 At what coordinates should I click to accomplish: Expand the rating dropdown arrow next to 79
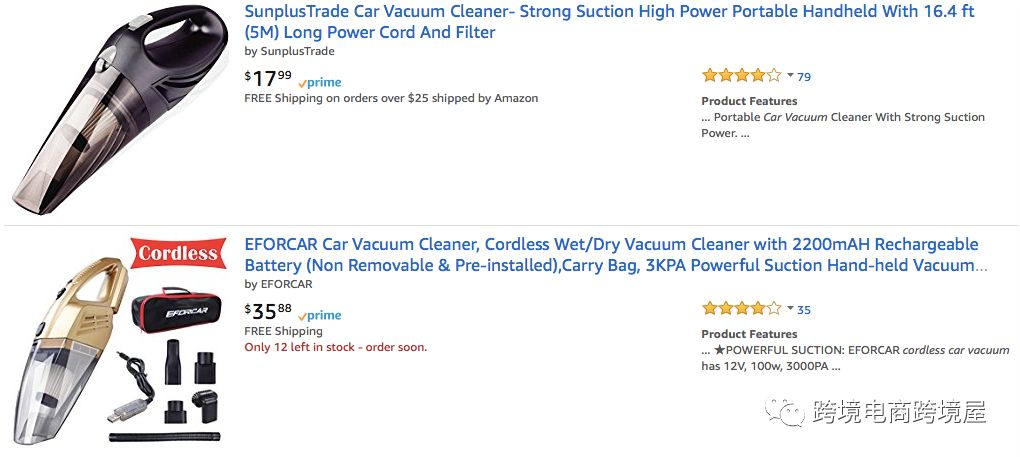tap(790, 76)
